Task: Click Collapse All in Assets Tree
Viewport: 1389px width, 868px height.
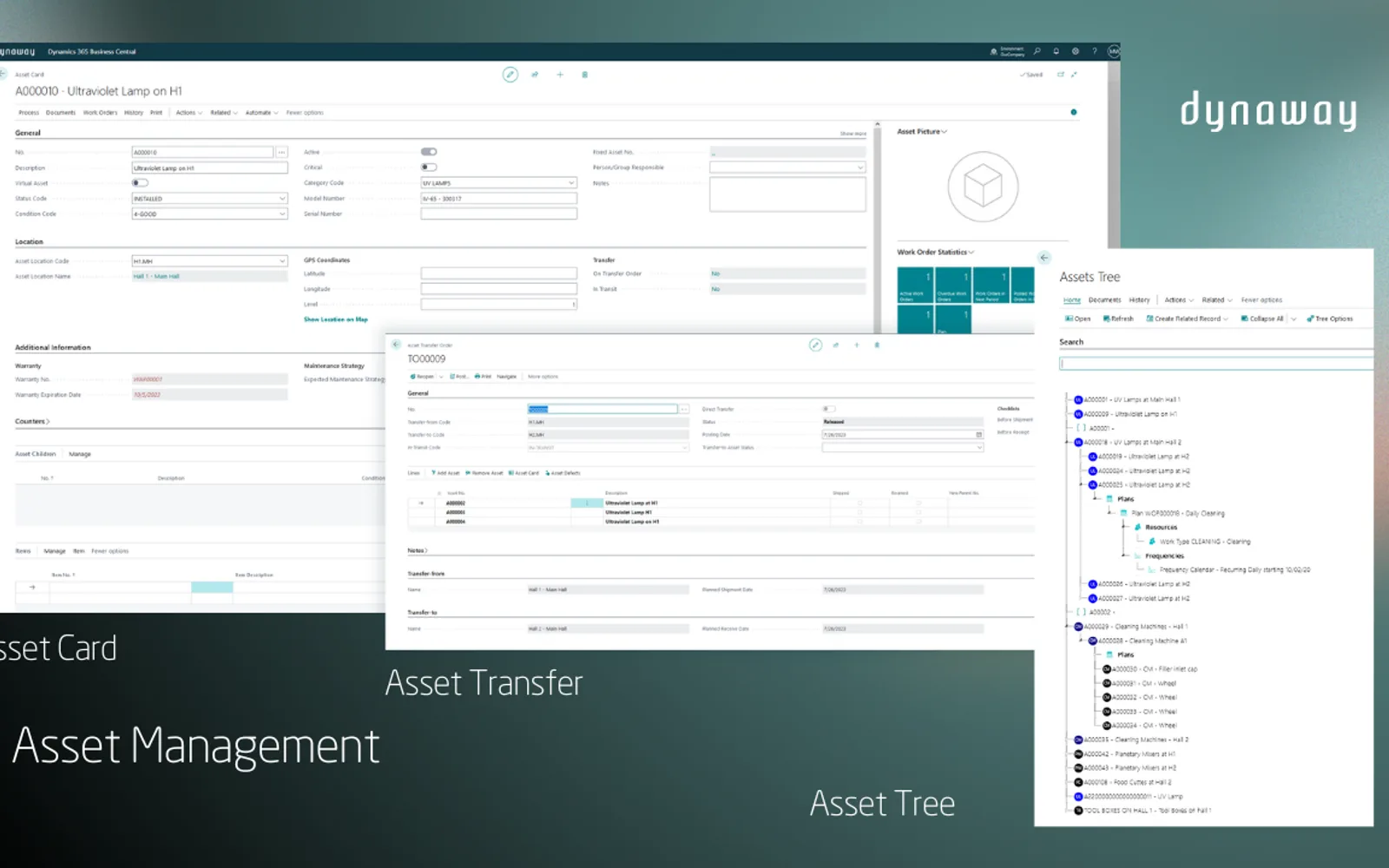Action: coord(1261,319)
